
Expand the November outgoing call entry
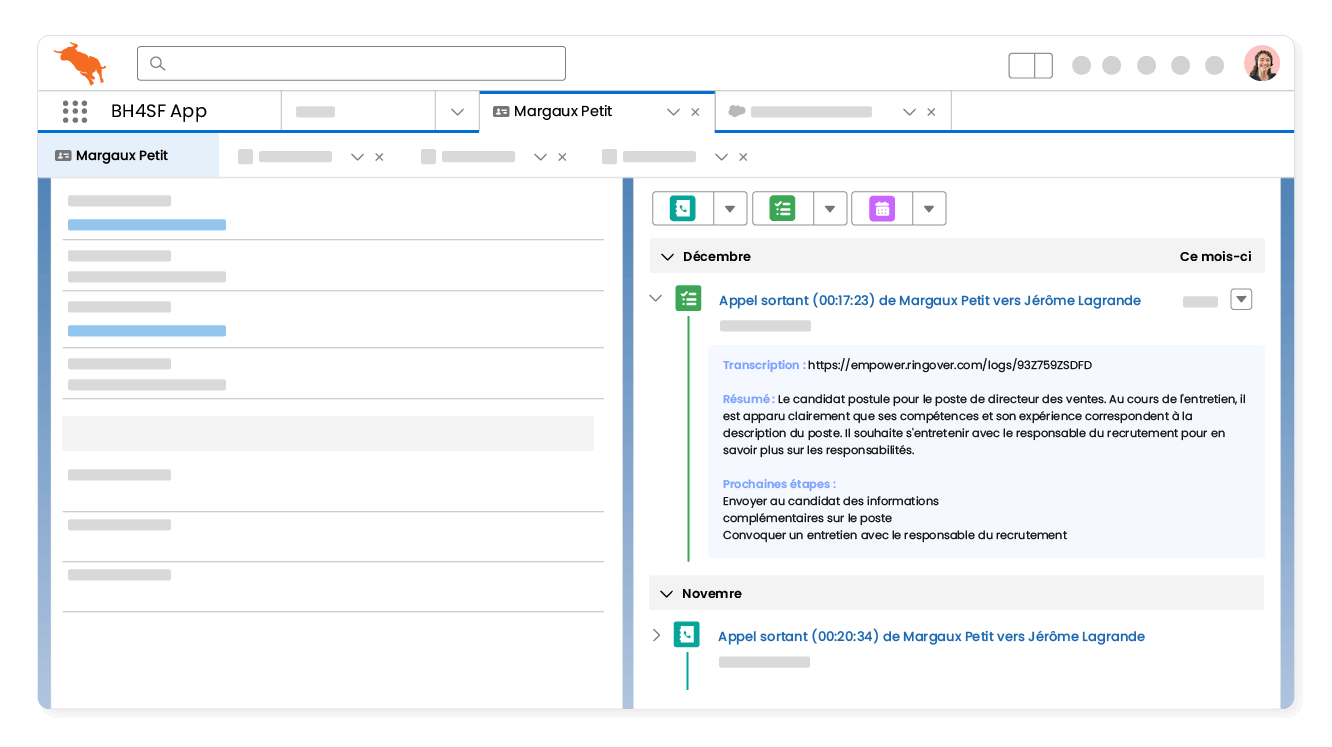656,635
